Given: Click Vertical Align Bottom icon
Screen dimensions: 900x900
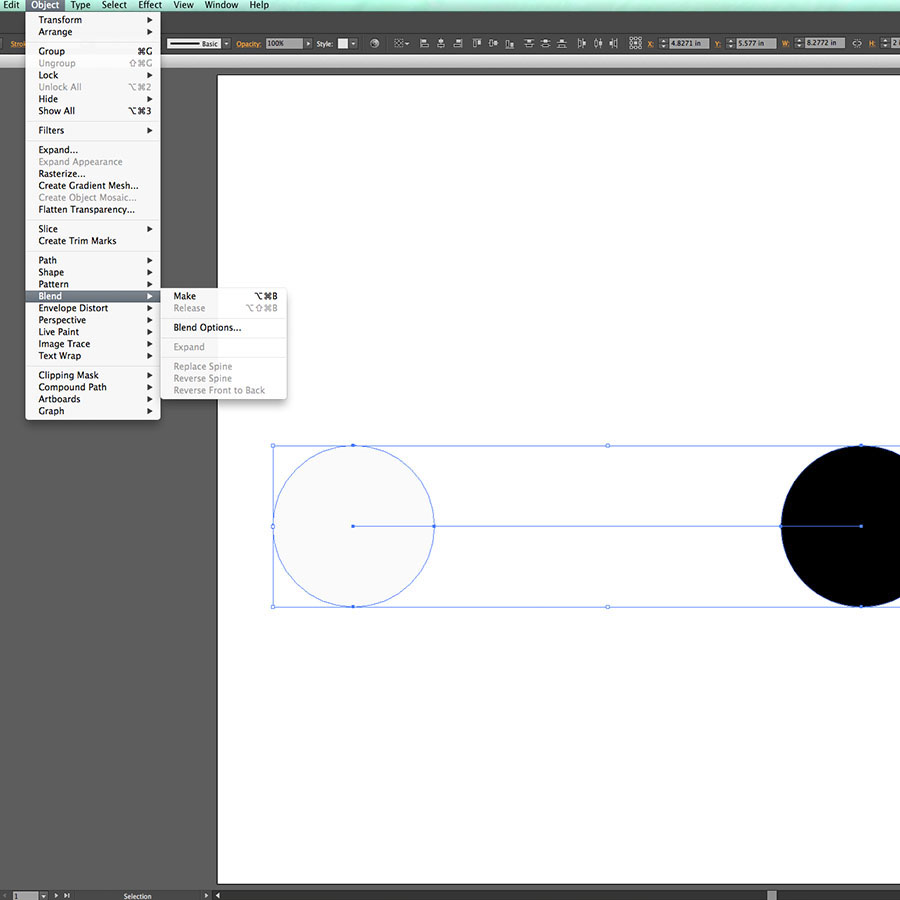Looking at the screenshot, I should pos(510,43).
